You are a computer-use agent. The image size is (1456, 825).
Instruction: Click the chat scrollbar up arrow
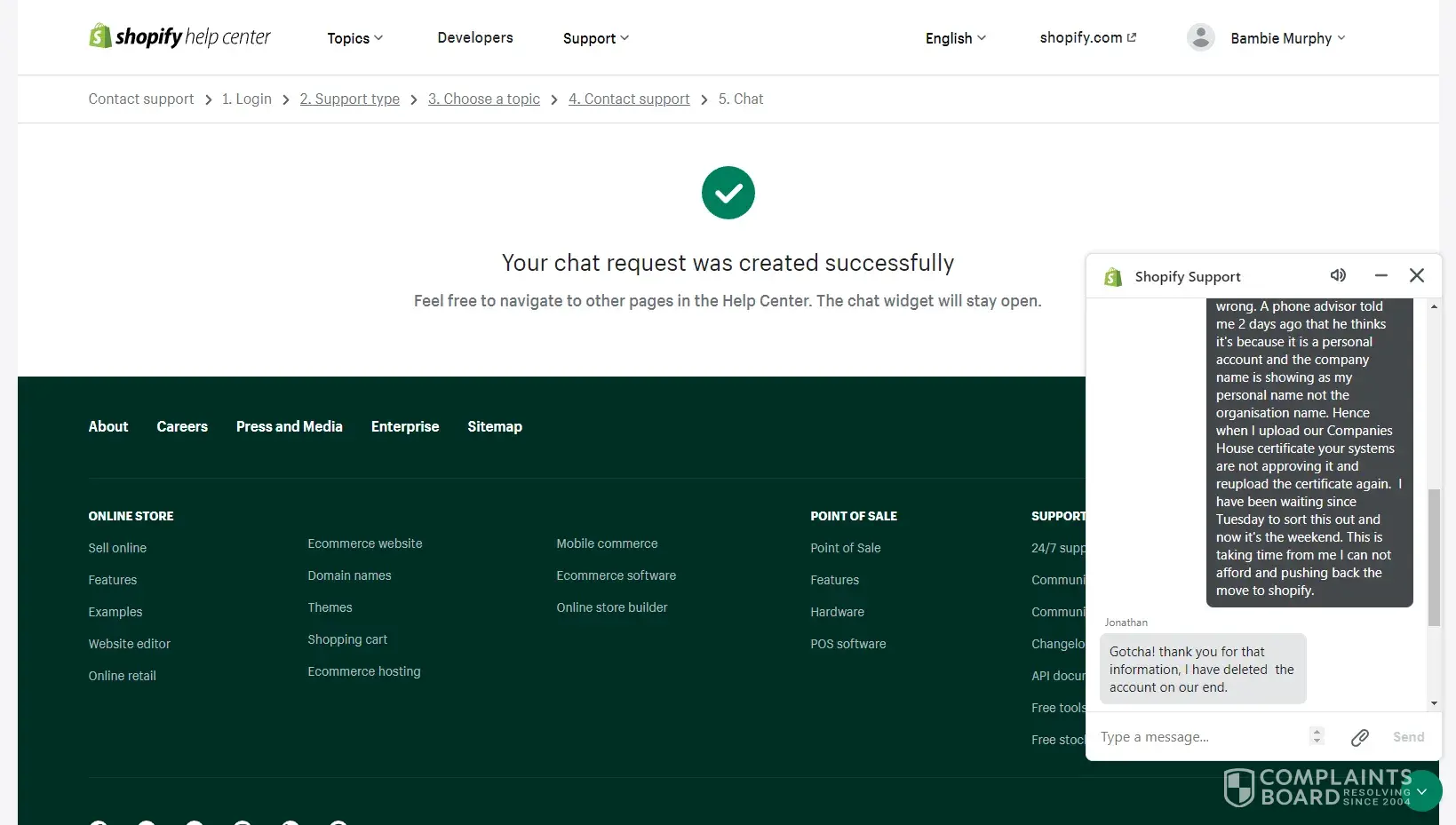(1434, 306)
